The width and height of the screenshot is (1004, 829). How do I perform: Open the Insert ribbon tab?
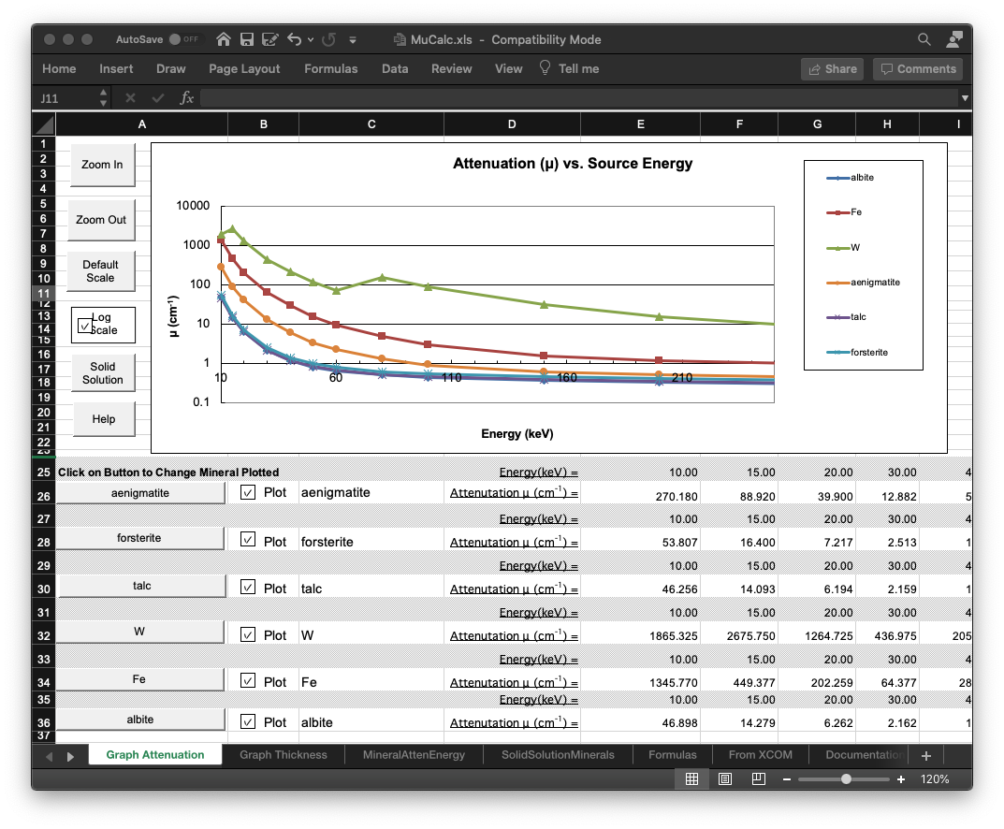[x=116, y=68]
